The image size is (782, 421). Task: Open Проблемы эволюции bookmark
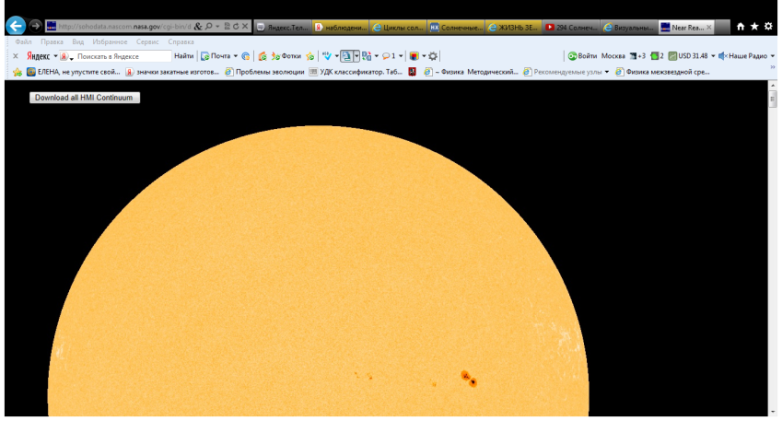click(x=265, y=72)
